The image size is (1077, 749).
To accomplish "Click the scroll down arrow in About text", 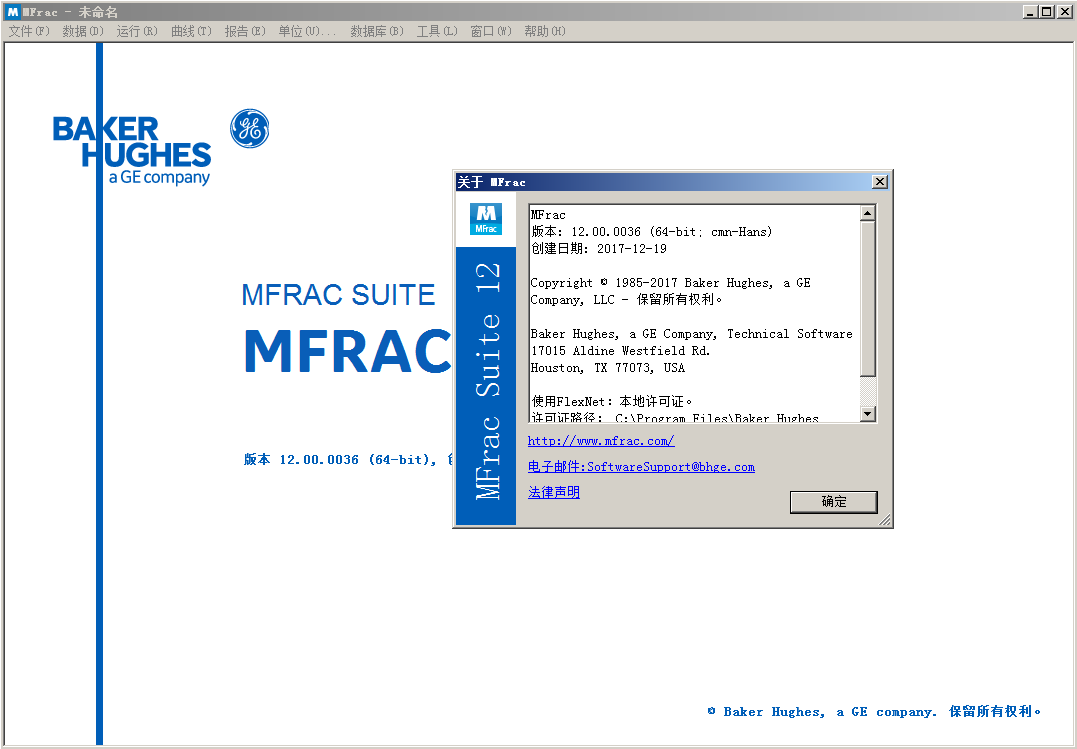I will [x=868, y=413].
